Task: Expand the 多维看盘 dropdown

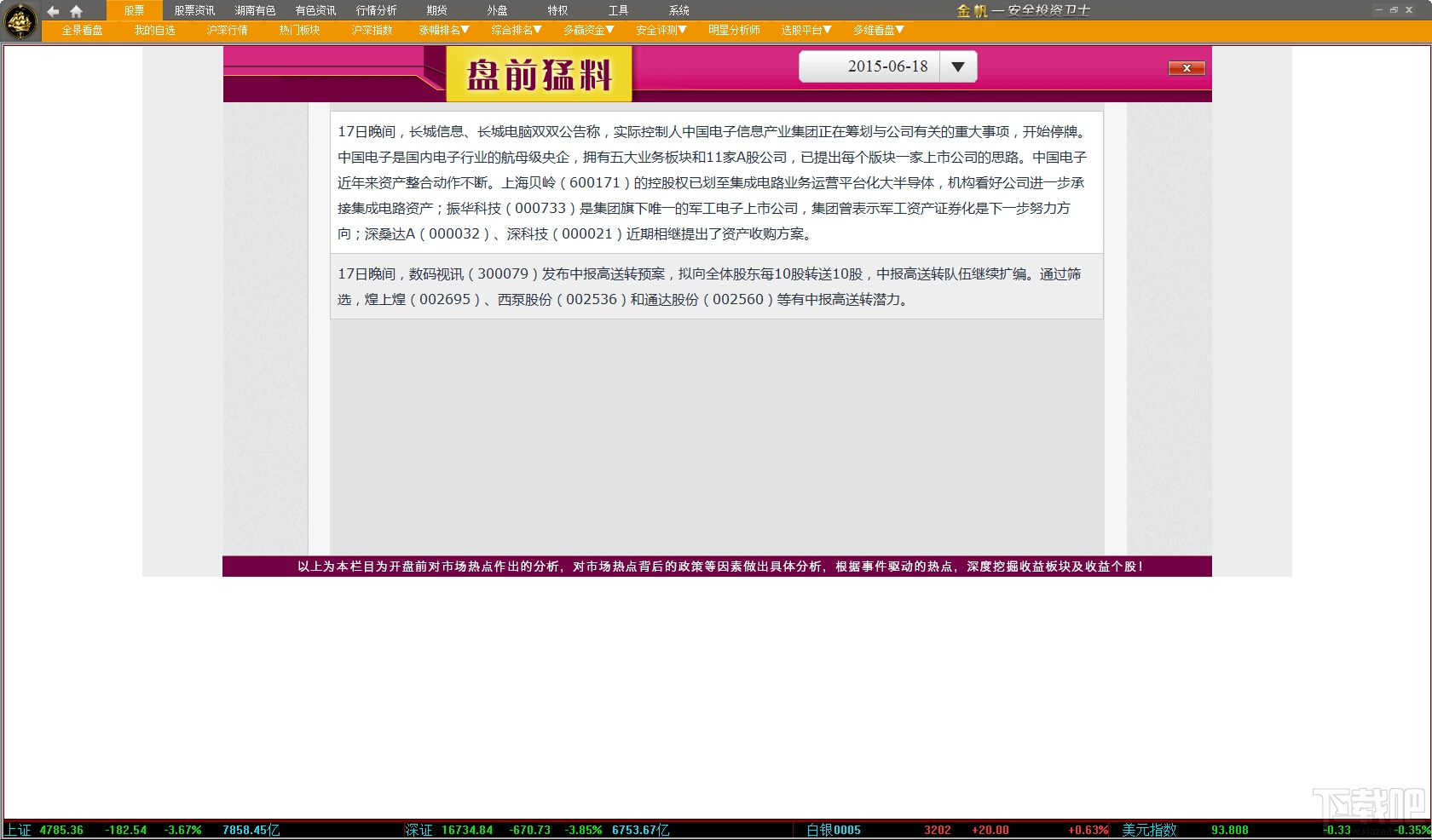Action: pyautogui.click(x=879, y=30)
